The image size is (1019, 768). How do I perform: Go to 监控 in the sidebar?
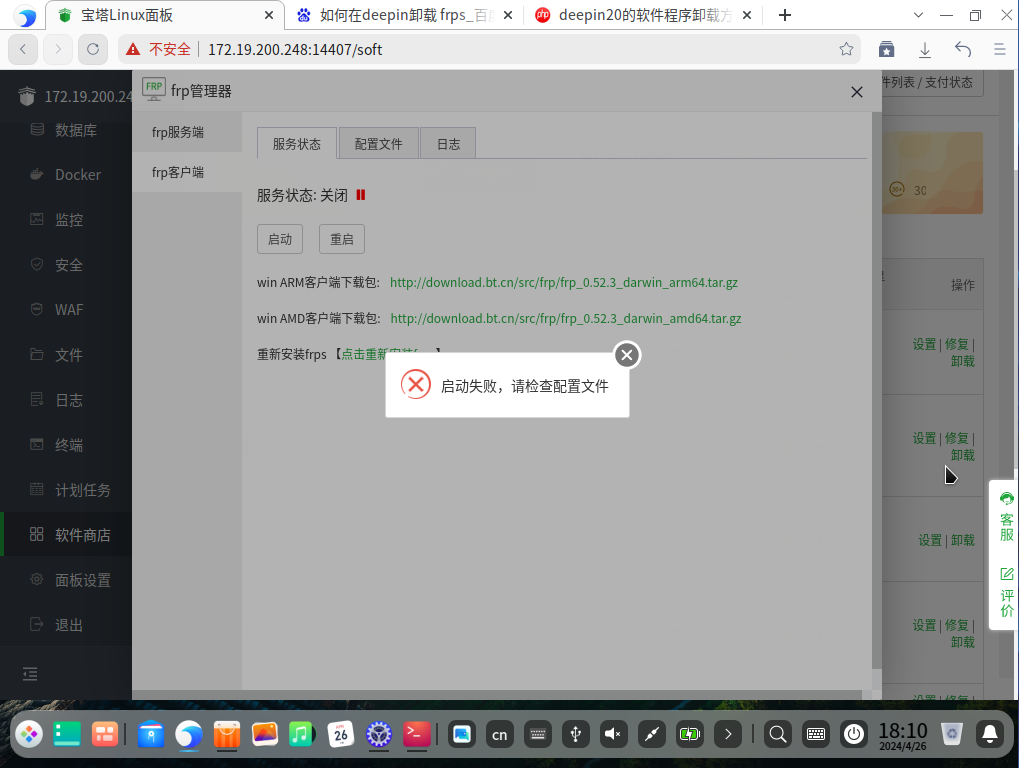[66, 220]
